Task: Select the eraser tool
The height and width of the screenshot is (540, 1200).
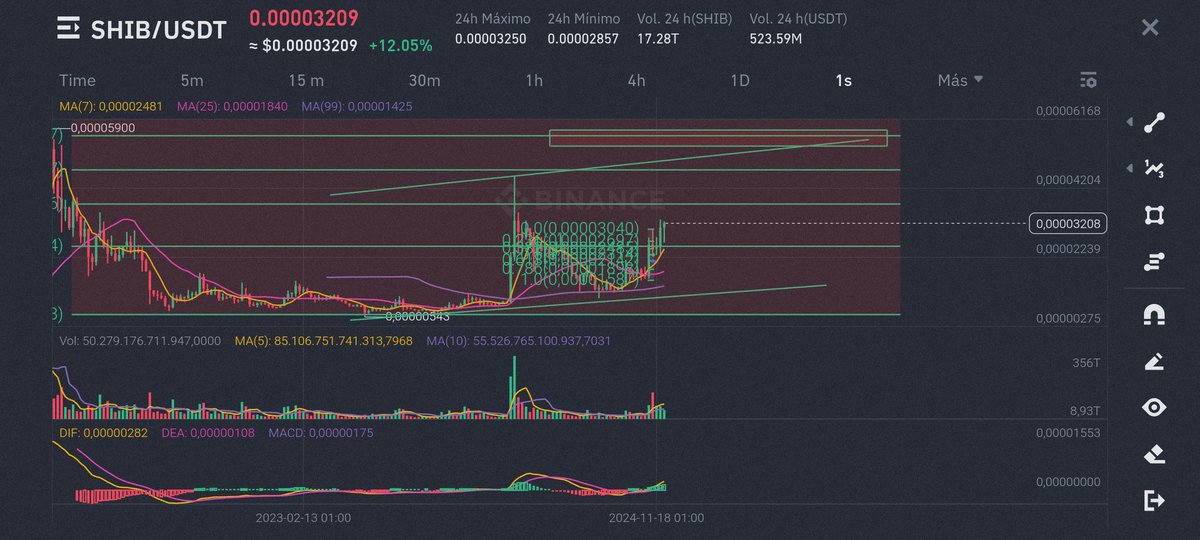Action: pos(1154,454)
